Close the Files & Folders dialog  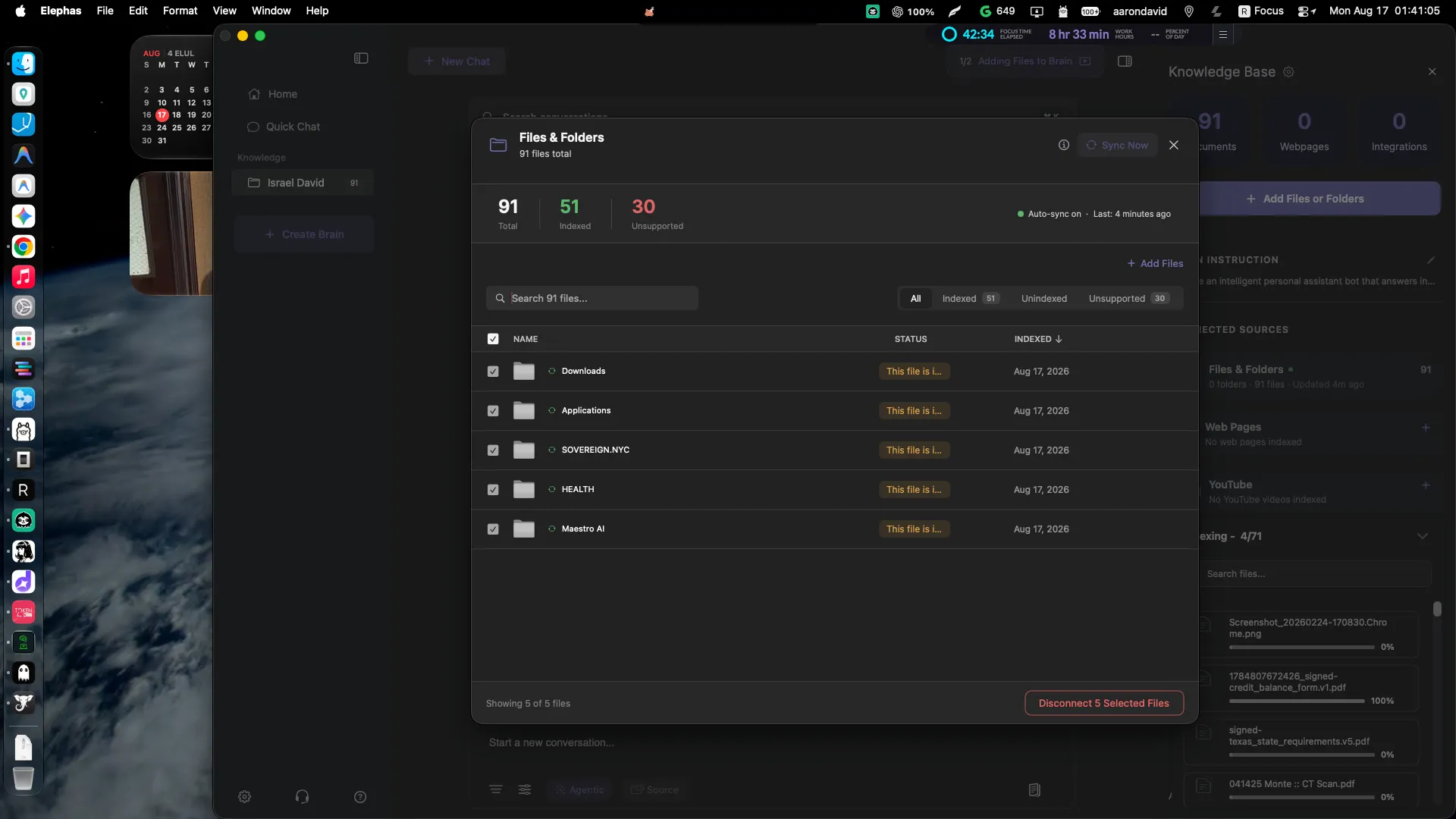(x=1174, y=145)
